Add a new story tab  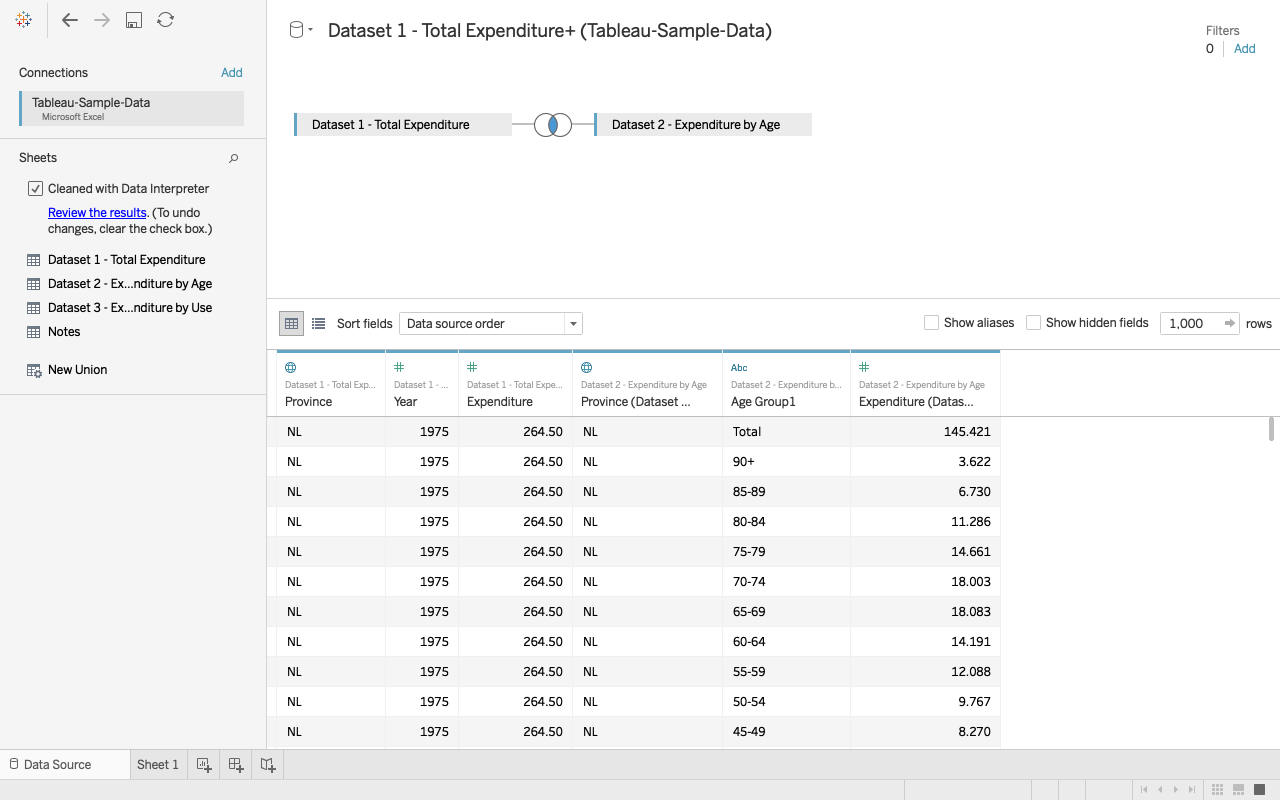(268, 764)
